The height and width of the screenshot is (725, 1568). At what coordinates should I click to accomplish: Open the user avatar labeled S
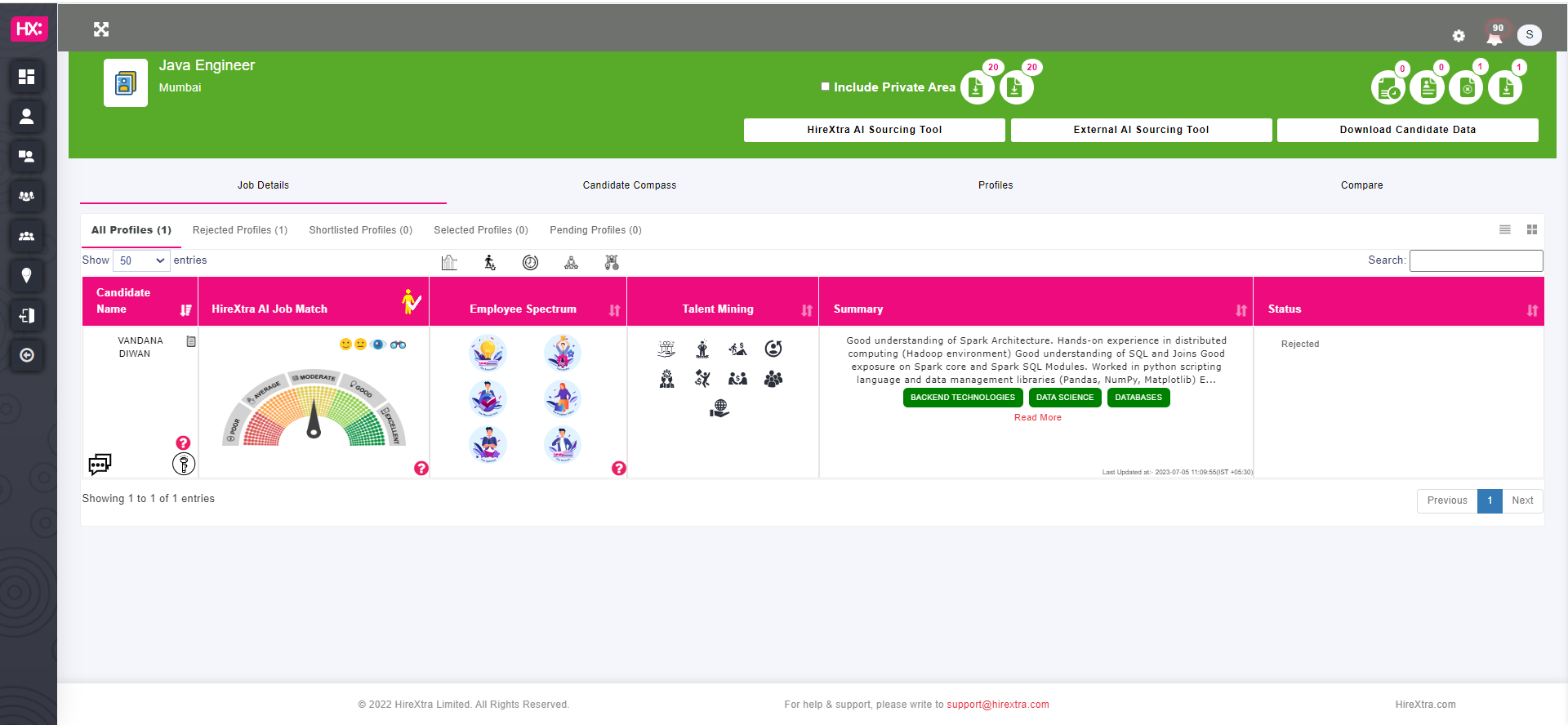coord(1530,34)
